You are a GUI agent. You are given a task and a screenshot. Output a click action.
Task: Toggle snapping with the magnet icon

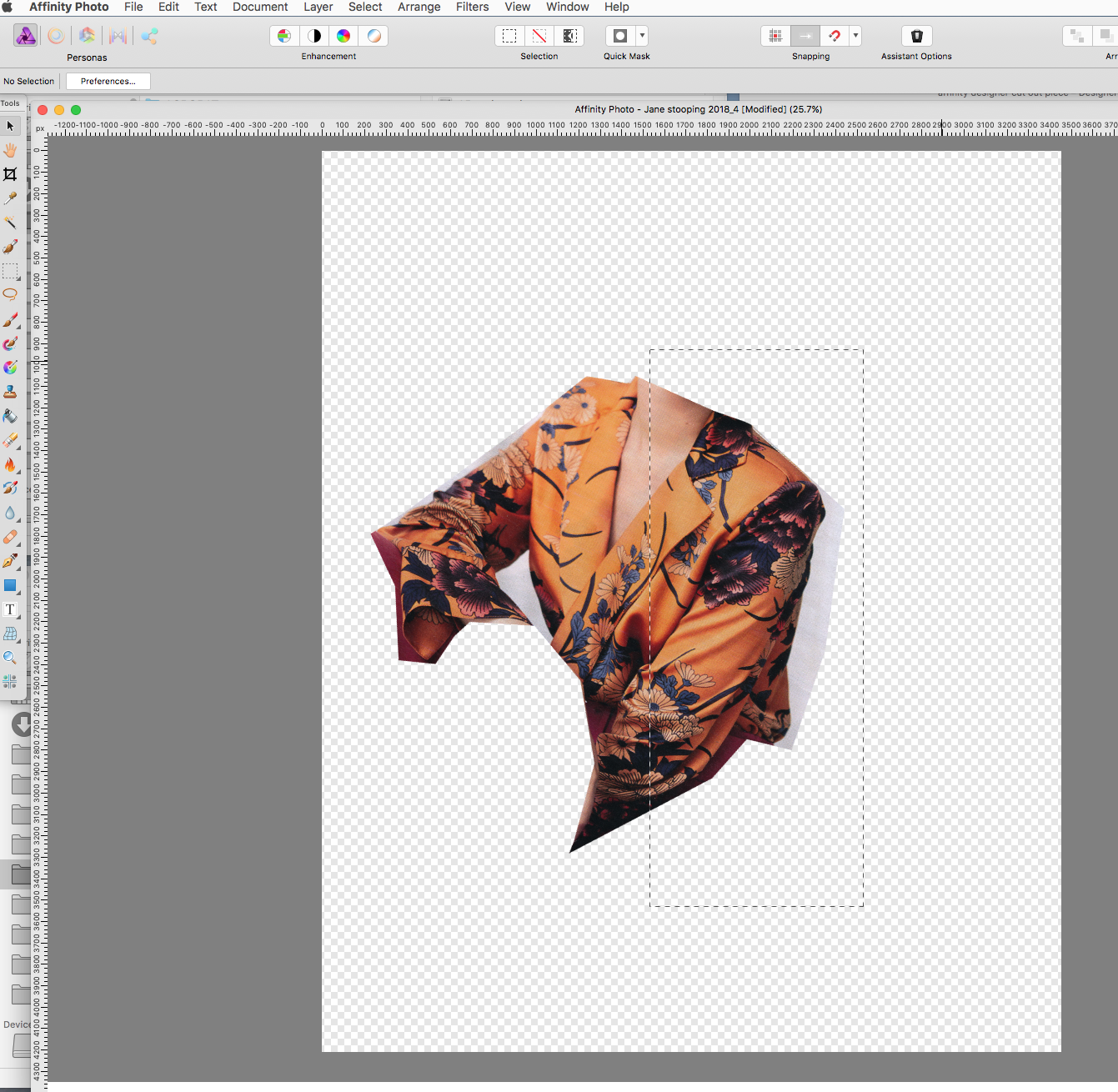pyautogui.click(x=835, y=36)
